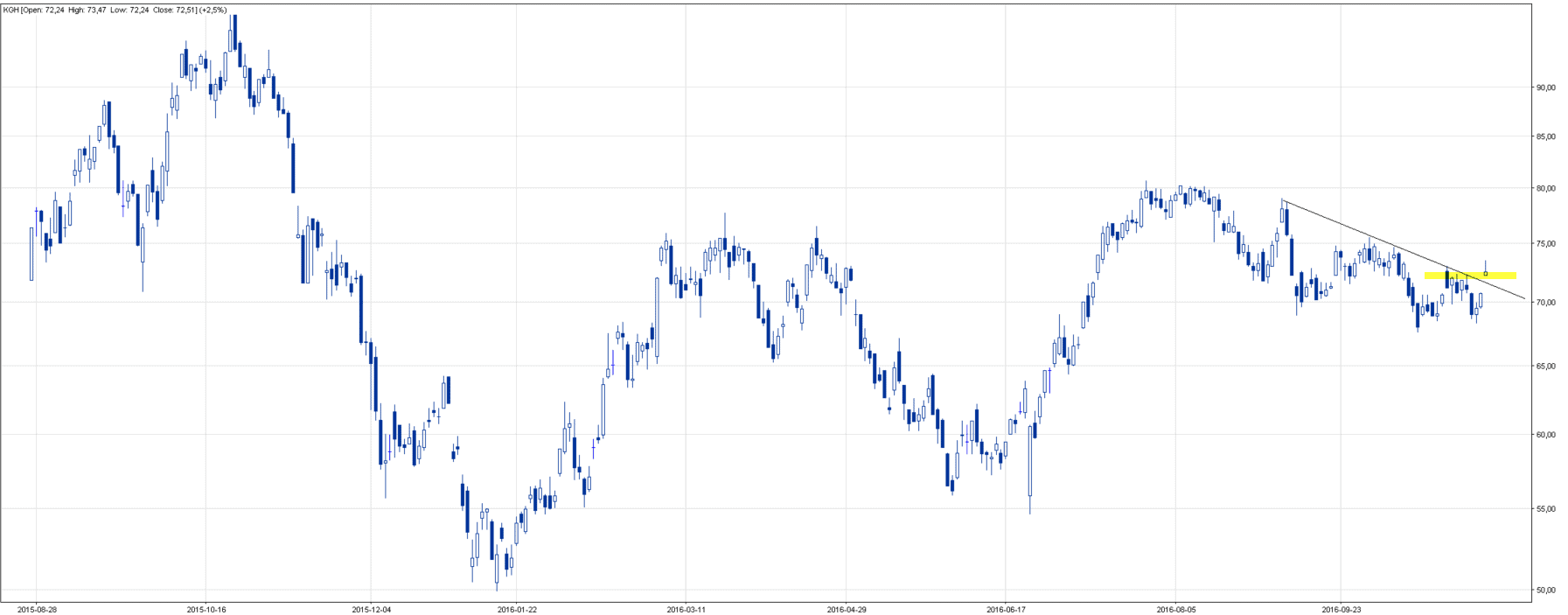Click the 2016-04-29 date label
1568x615 pixels.
pos(847,609)
